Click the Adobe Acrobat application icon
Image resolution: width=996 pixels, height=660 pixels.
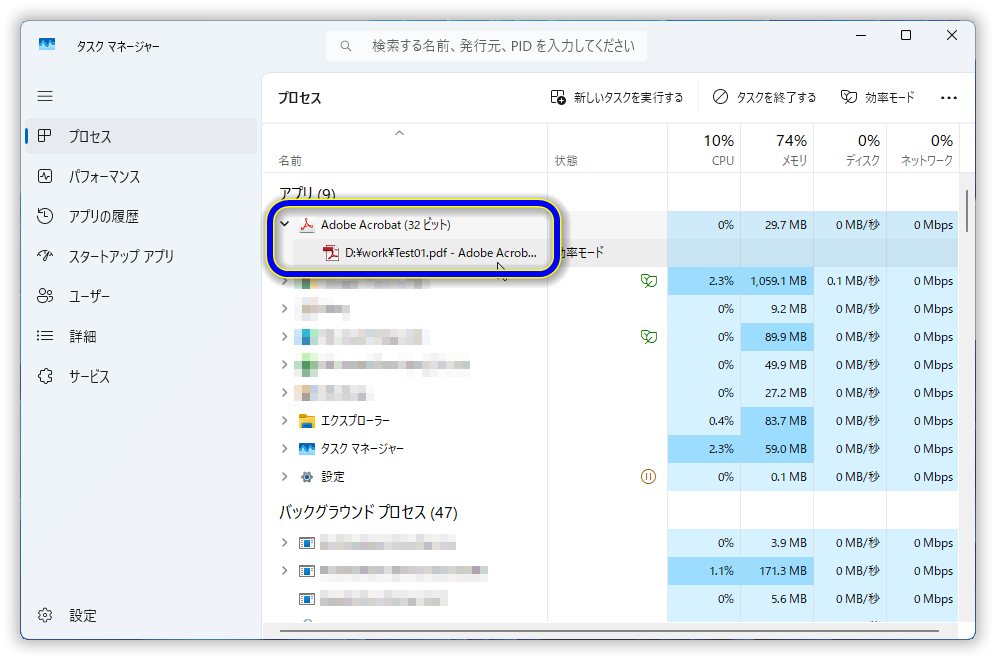(306, 225)
